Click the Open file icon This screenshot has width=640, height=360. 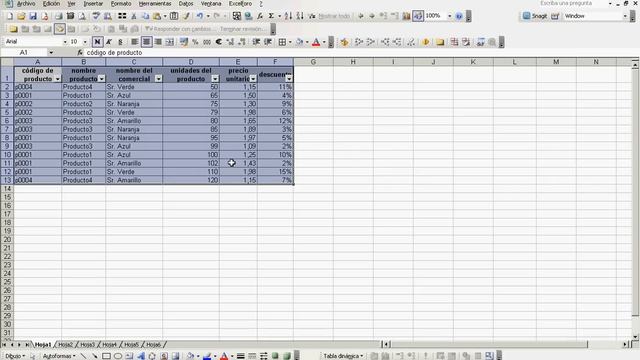point(21,16)
